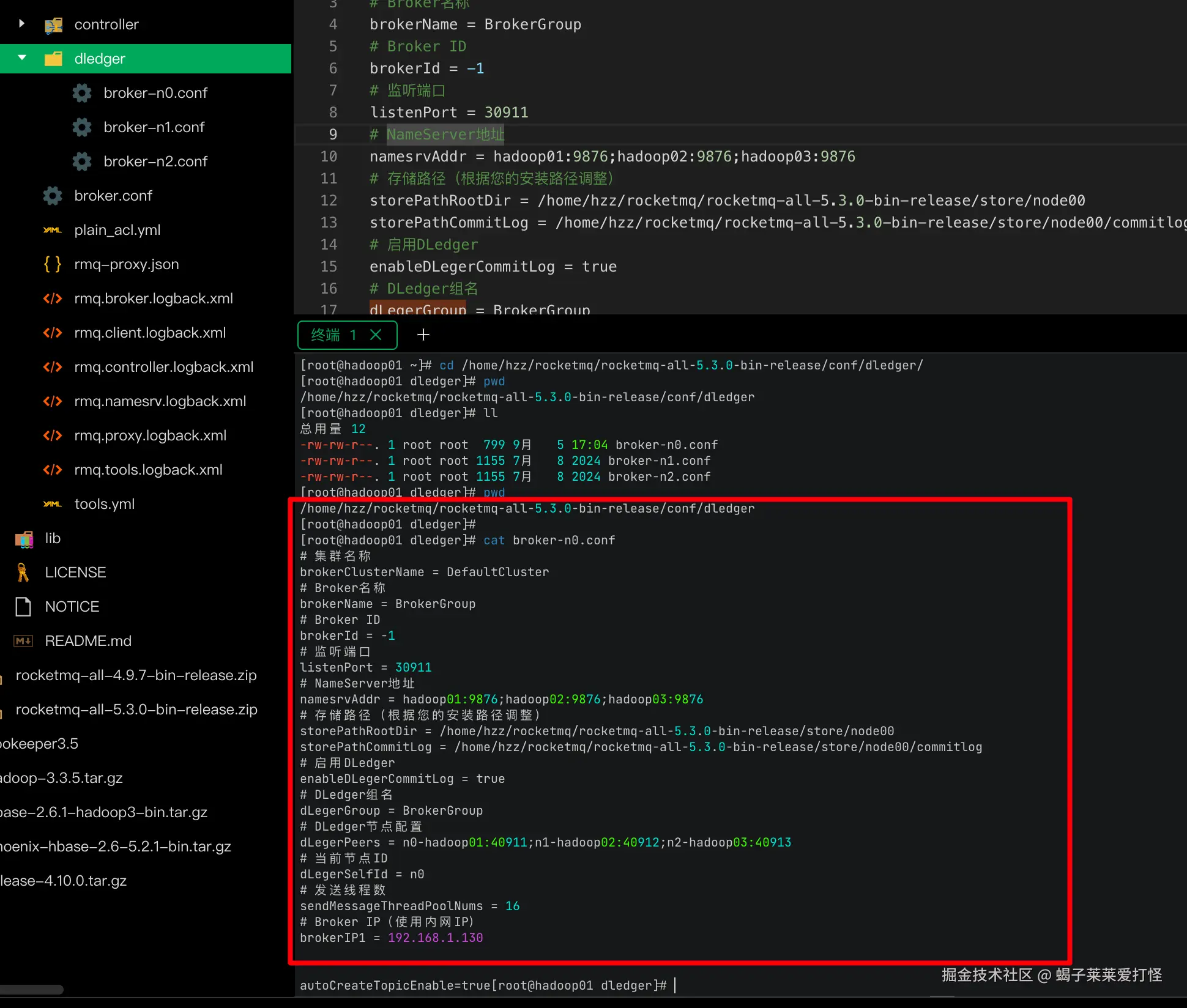Close the 终端 1 terminal tab
1187x1008 pixels.
pos(376,335)
